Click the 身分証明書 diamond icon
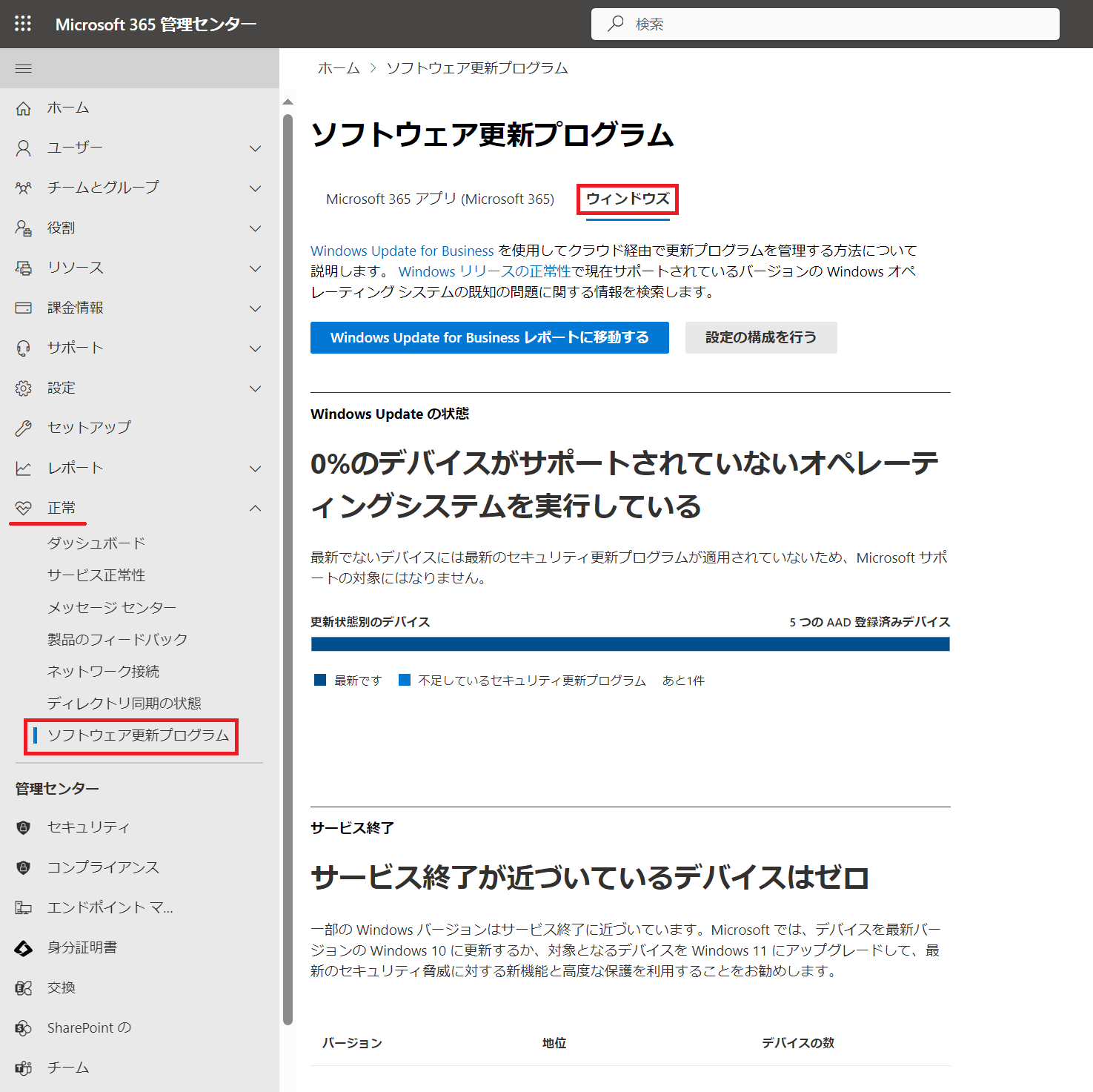The width and height of the screenshot is (1093, 1092). point(24,947)
